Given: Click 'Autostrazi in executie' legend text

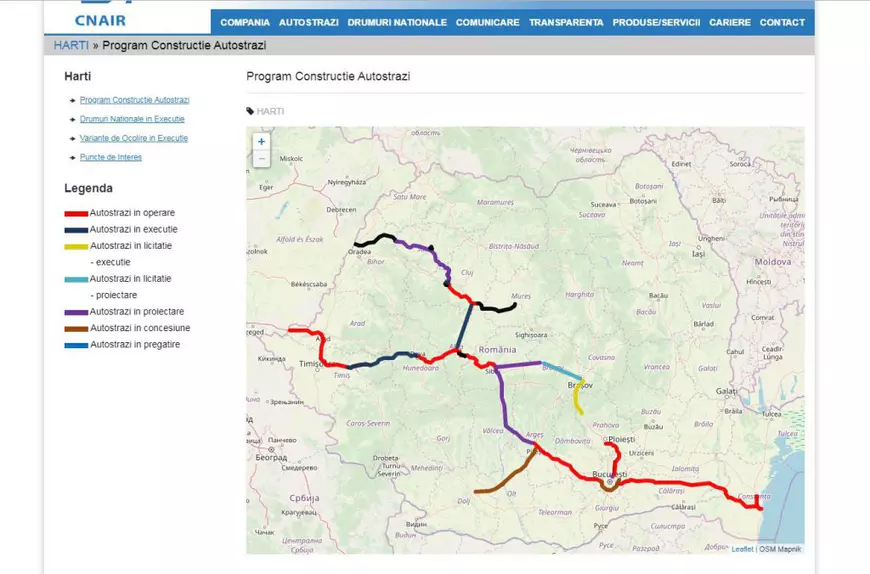Looking at the screenshot, I should [x=133, y=229].
